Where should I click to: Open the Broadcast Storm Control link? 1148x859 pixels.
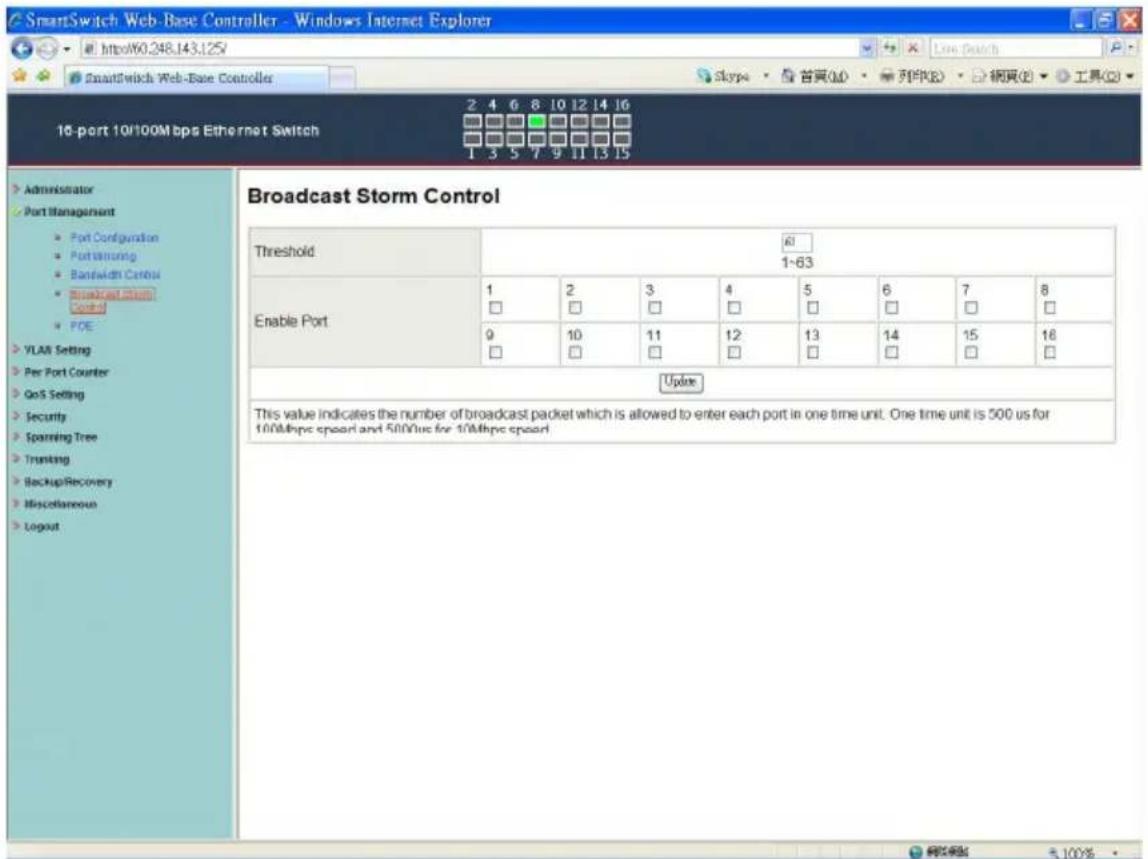tap(112, 300)
